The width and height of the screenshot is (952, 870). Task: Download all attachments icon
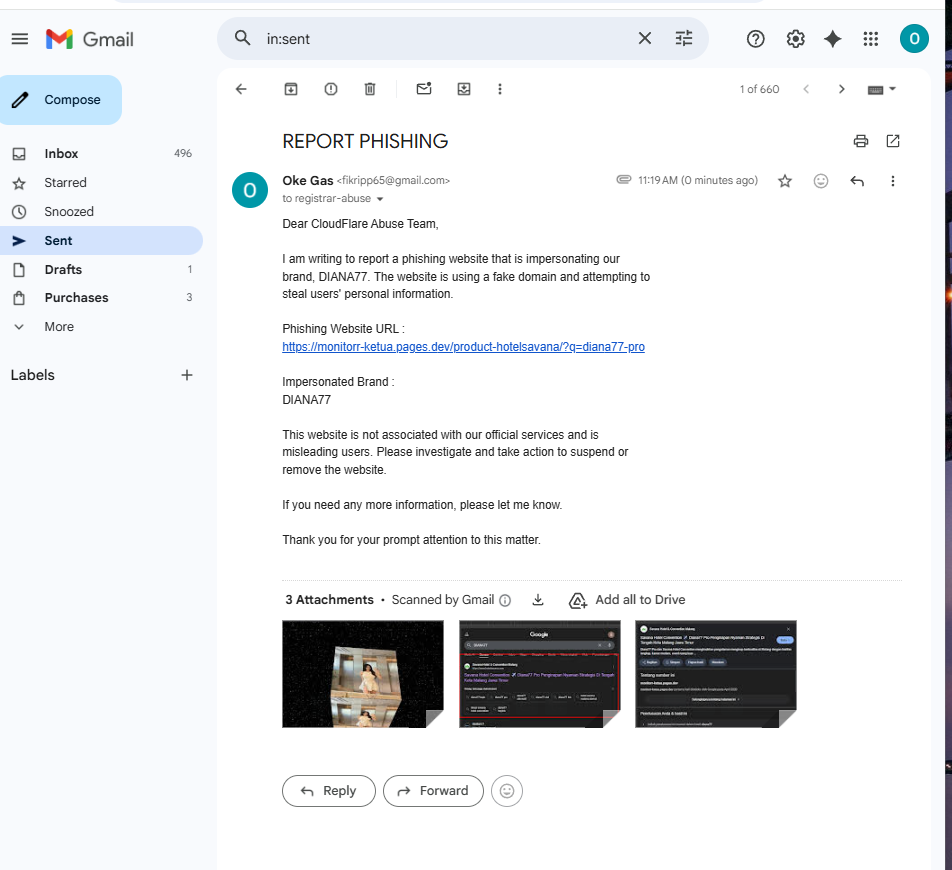pyautogui.click(x=538, y=600)
